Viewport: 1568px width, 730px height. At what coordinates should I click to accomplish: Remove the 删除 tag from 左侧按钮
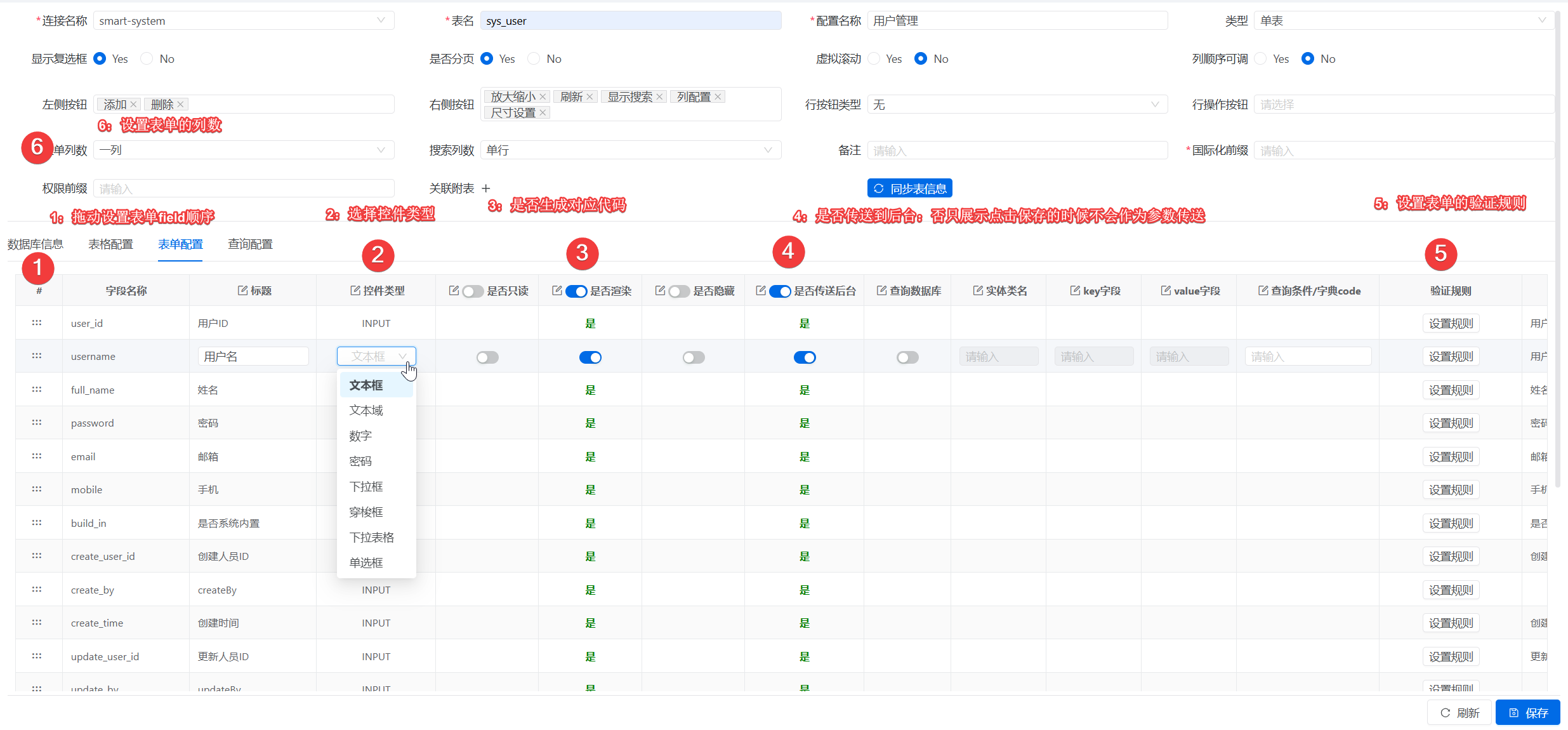pyautogui.click(x=180, y=103)
